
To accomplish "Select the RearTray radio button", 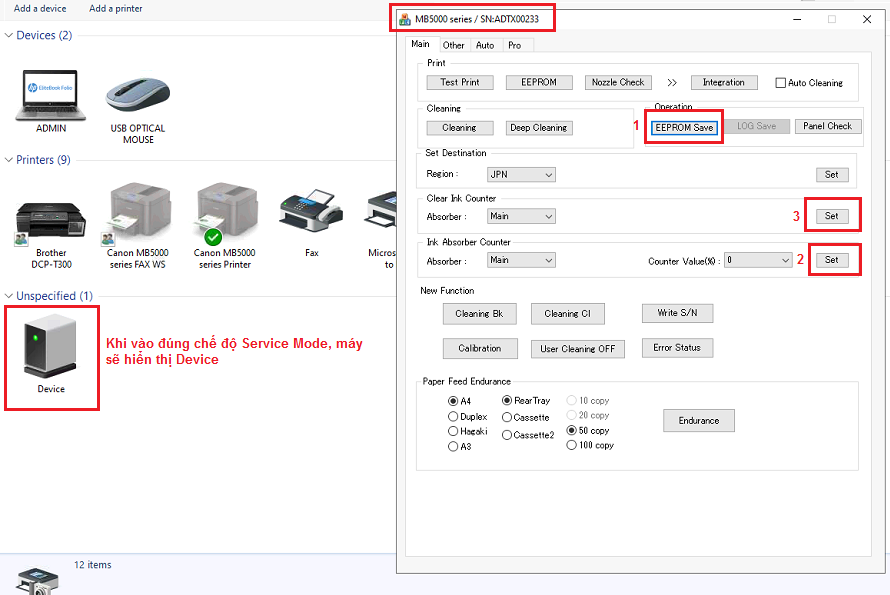I will click(507, 401).
